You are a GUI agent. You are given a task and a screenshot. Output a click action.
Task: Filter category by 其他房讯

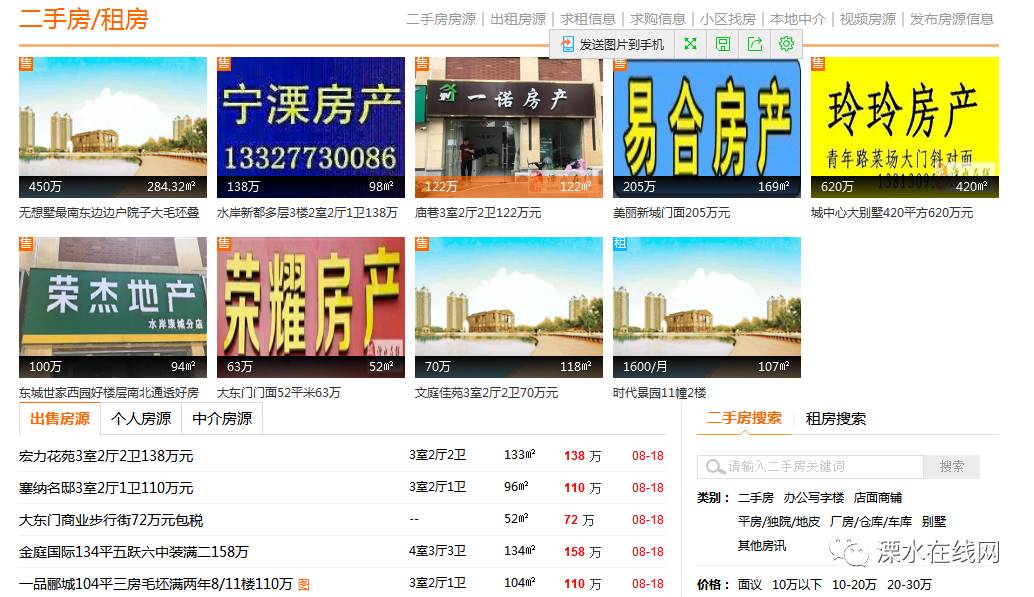[762, 546]
